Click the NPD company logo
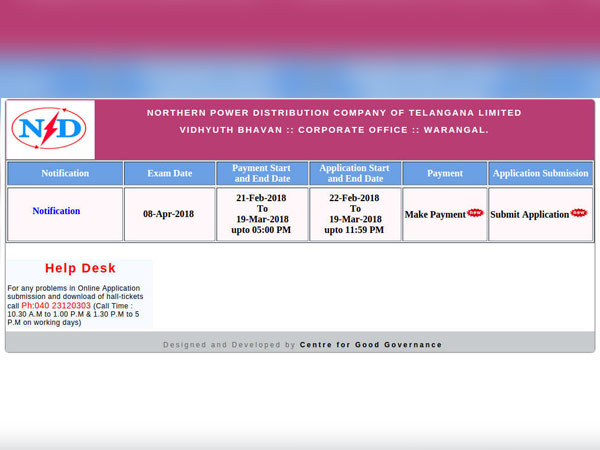 49,129
